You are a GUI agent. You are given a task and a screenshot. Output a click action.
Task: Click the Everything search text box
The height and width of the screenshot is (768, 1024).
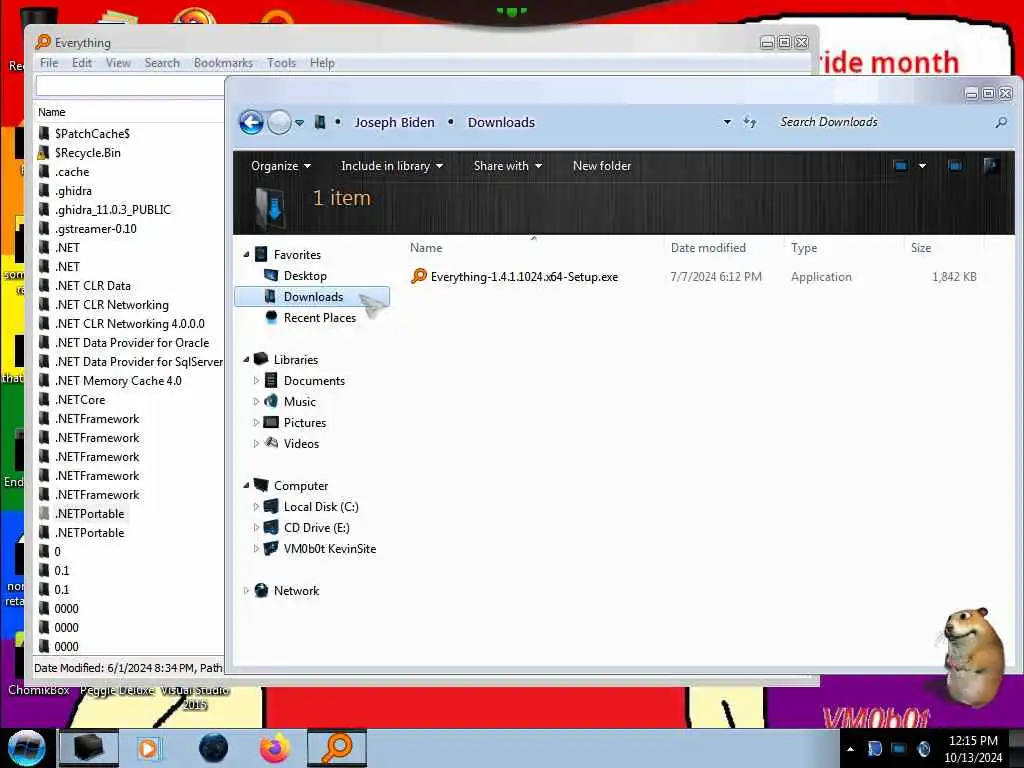pyautogui.click(x=131, y=86)
